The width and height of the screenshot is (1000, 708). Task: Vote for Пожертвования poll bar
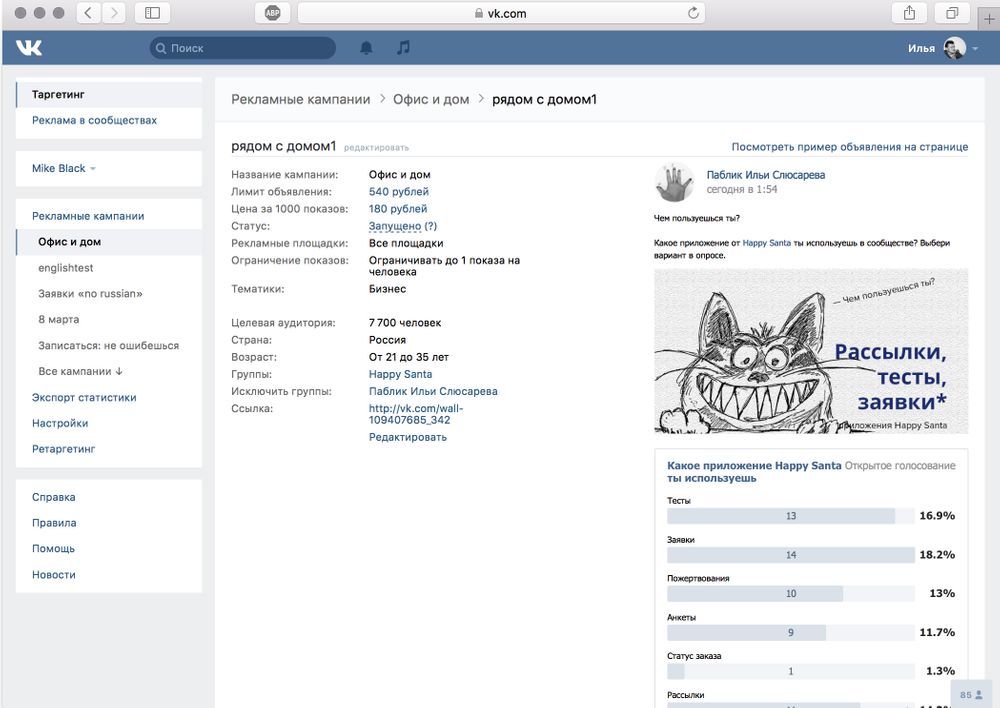click(791, 593)
